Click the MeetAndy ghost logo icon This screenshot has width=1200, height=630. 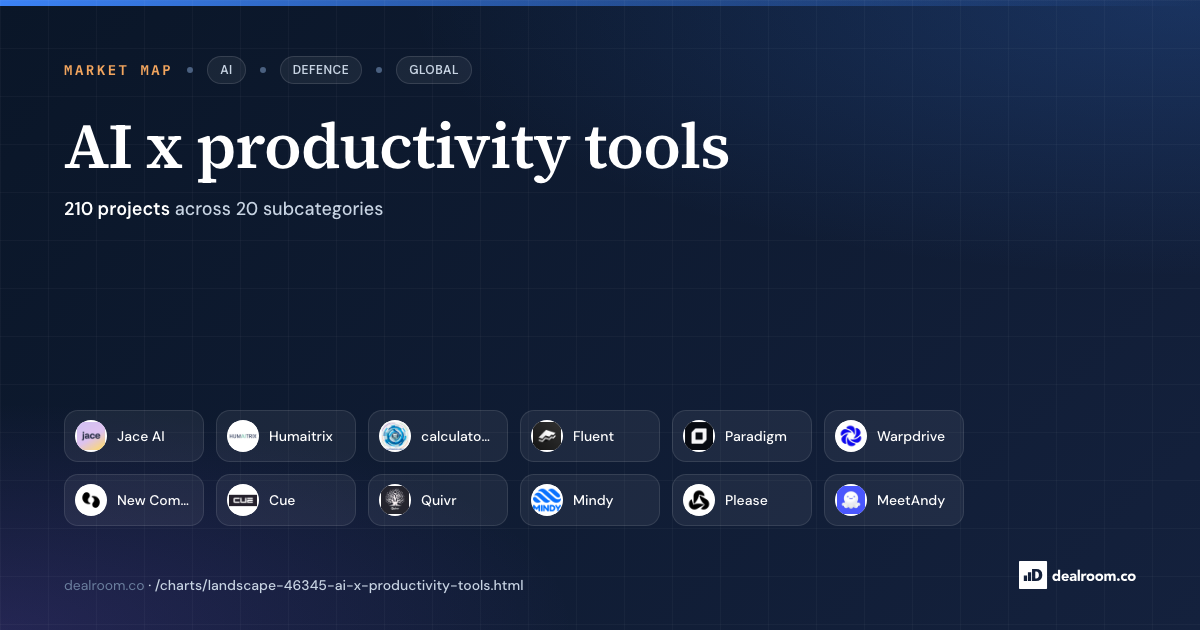point(851,500)
